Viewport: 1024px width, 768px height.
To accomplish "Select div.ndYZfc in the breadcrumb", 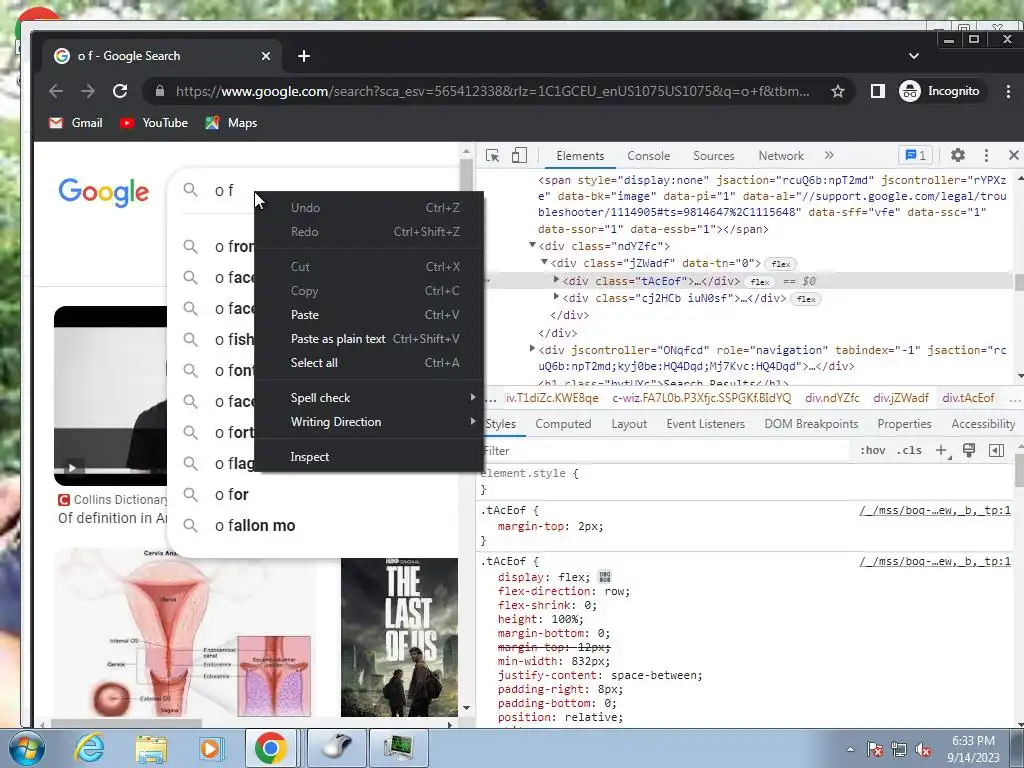I will coord(832,398).
